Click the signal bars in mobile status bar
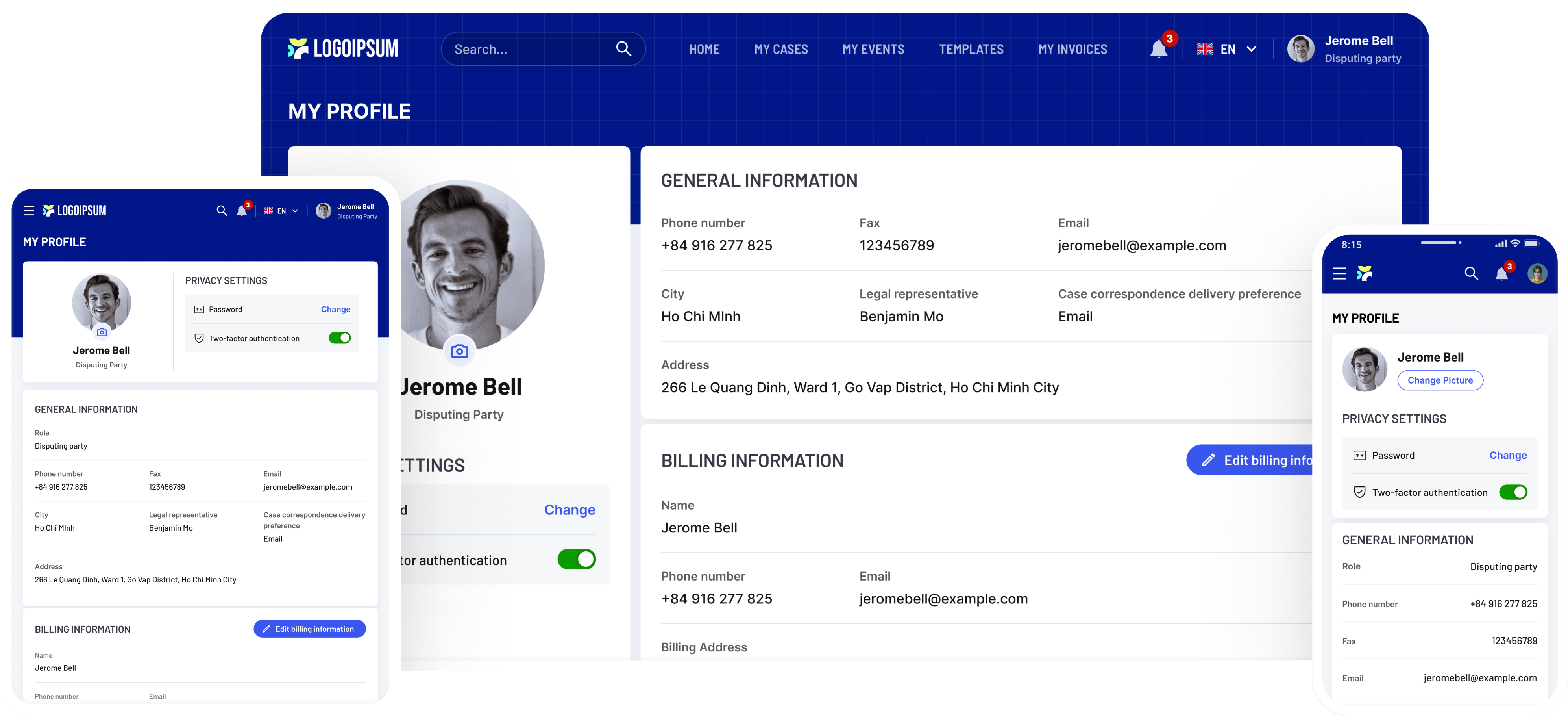1568x716 pixels. click(x=1501, y=244)
